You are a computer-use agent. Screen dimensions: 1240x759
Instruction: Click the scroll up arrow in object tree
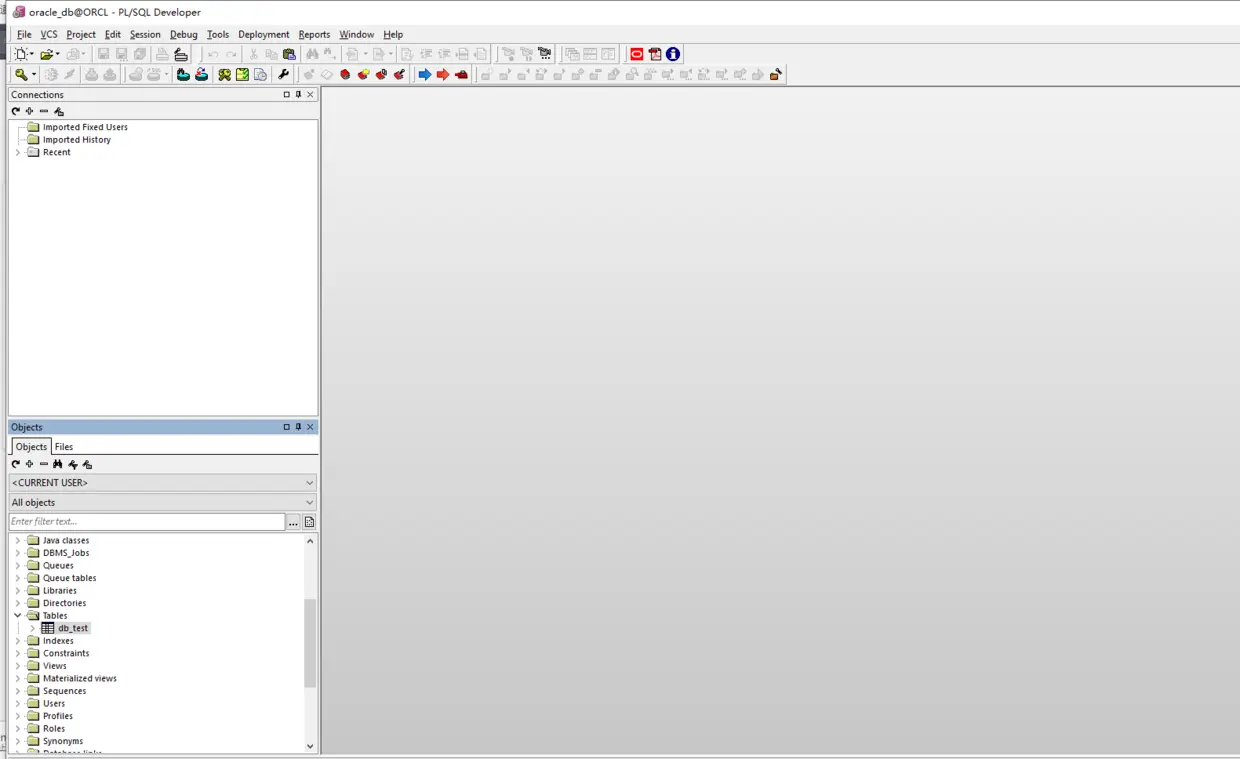(310, 541)
